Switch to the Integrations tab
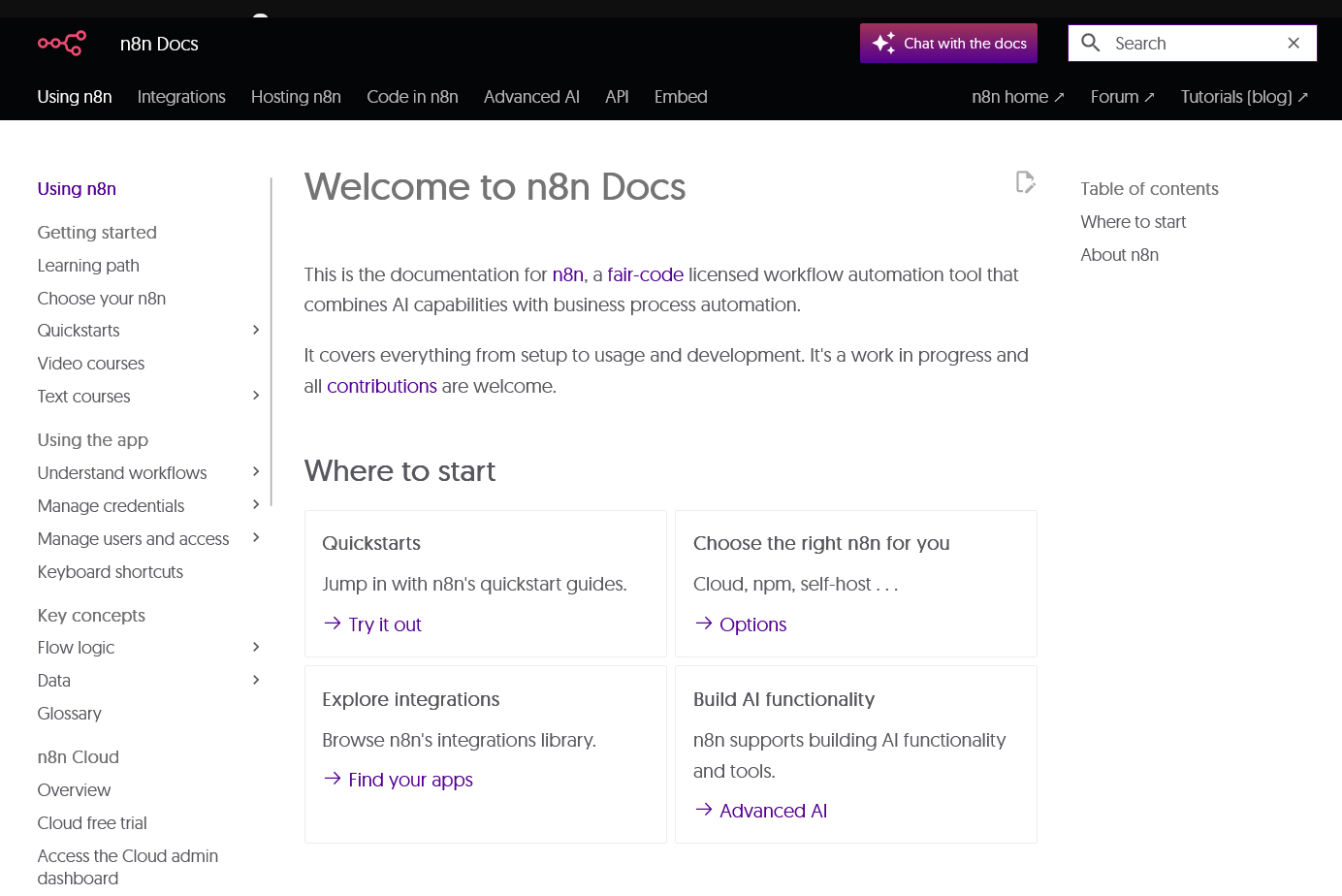 (181, 97)
